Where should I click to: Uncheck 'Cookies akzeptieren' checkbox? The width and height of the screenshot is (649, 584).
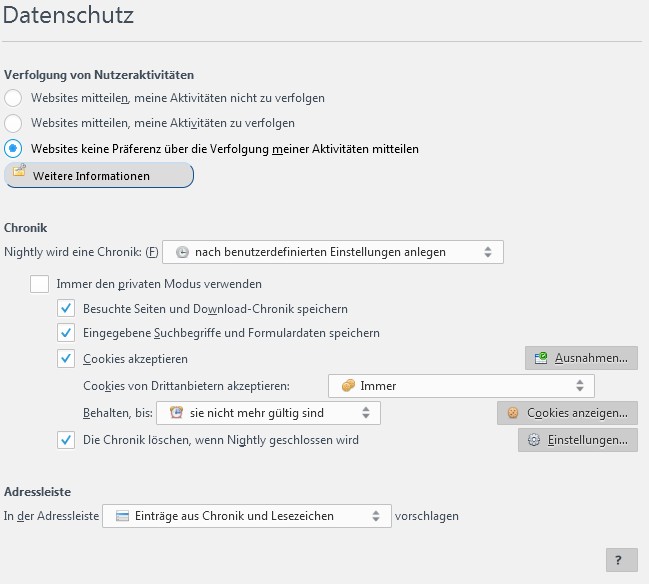[x=67, y=359]
